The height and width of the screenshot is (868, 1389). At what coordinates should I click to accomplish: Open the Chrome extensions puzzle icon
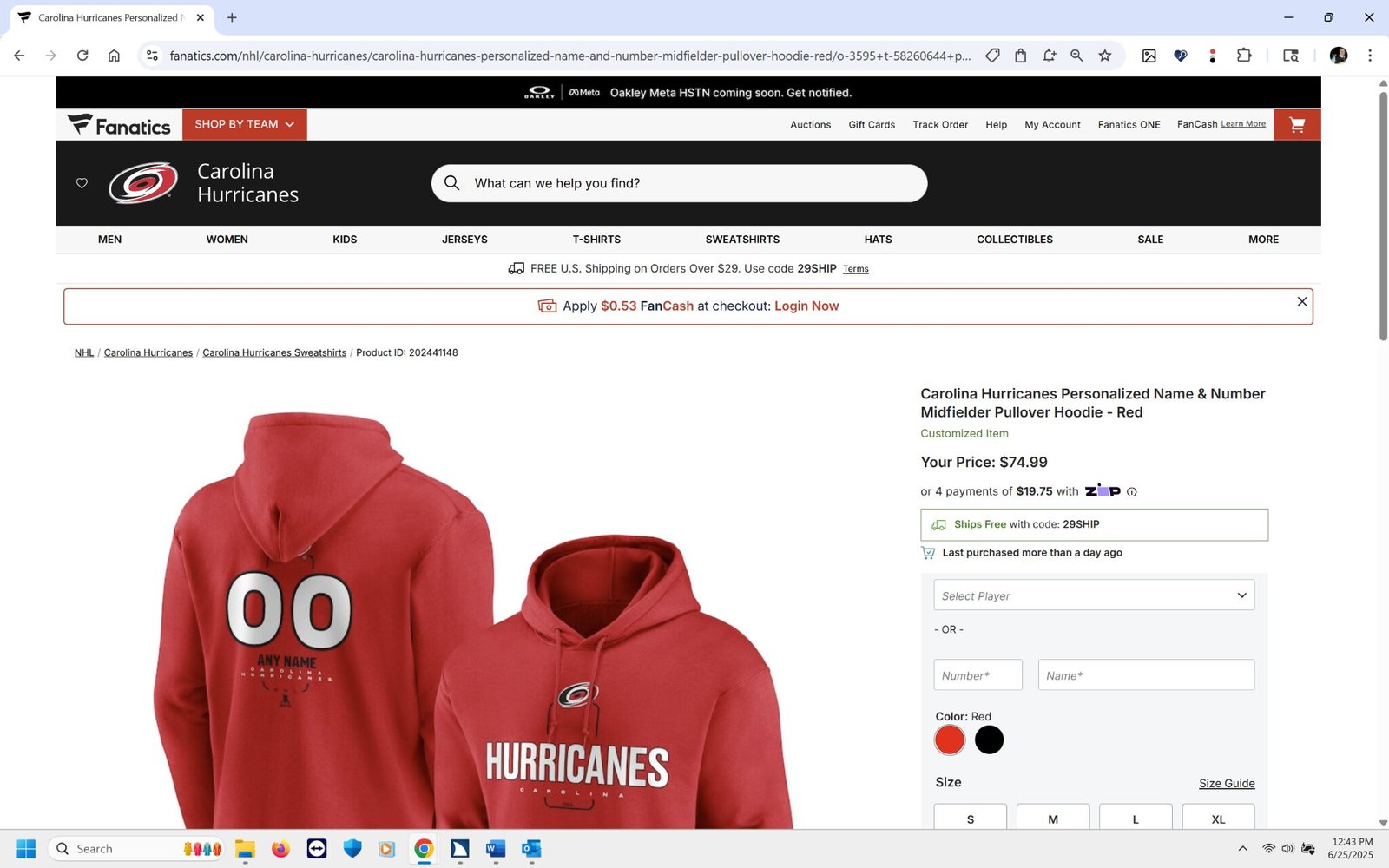(x=1244, y=56)
